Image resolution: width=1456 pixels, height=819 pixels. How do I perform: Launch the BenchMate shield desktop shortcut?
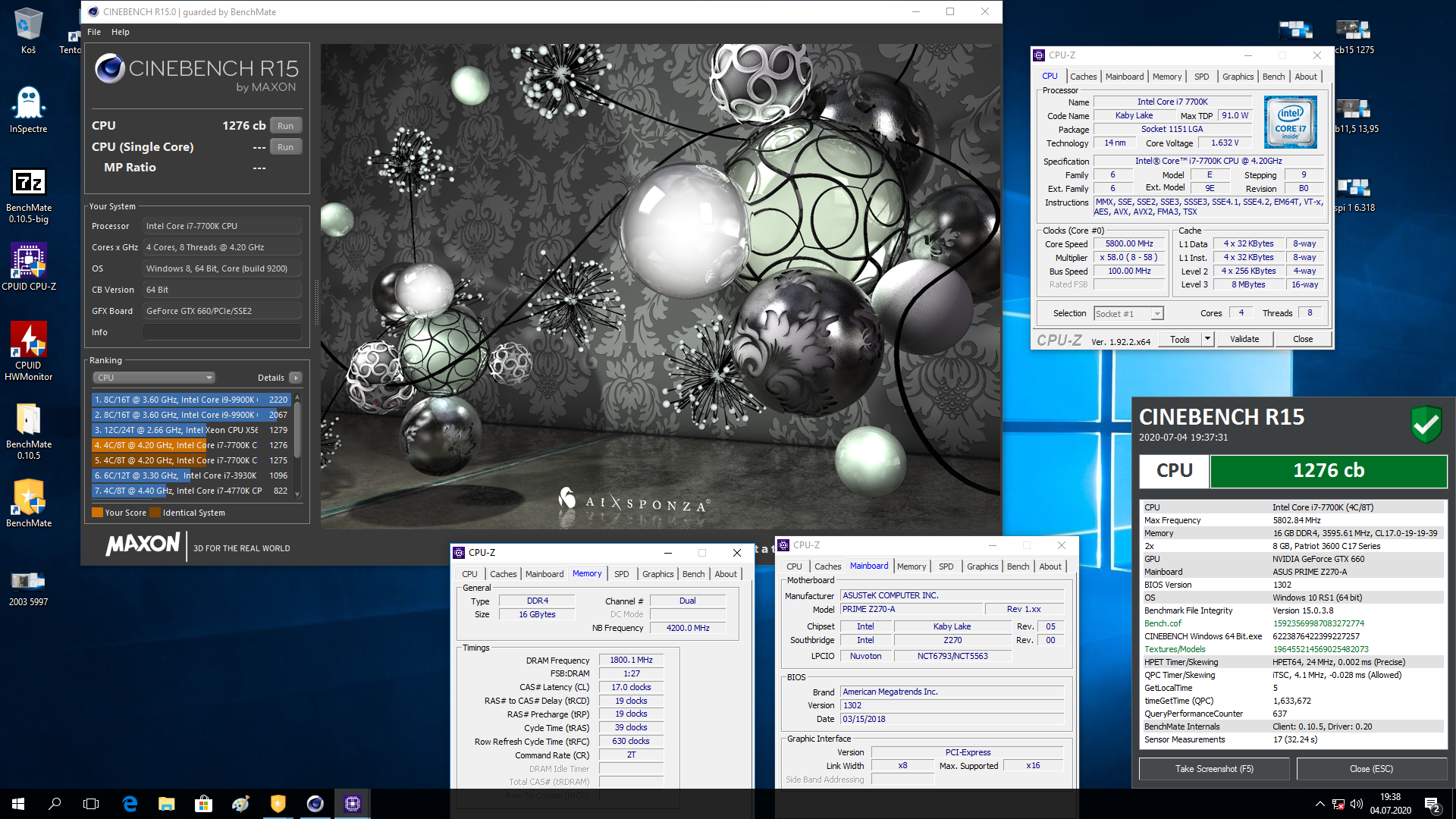[x=29, y=503]
